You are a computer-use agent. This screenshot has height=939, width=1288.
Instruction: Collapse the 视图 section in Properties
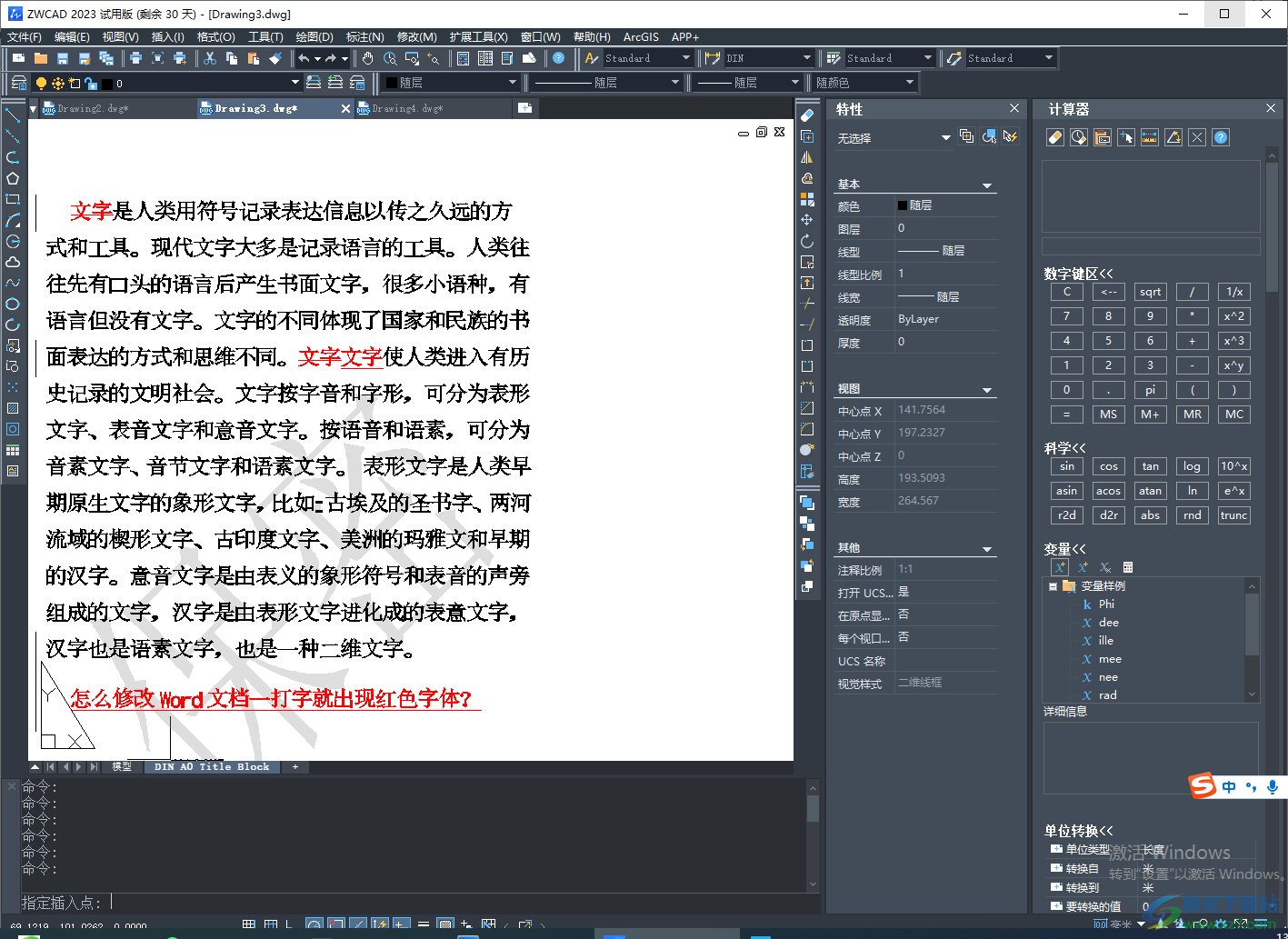point(987,390)
